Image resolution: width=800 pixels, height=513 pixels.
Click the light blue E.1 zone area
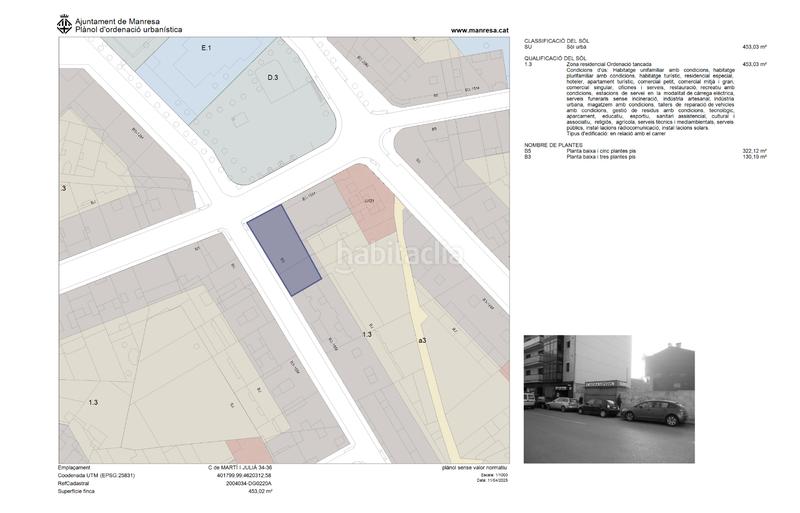pyautogui.click(x=150, y=65)
